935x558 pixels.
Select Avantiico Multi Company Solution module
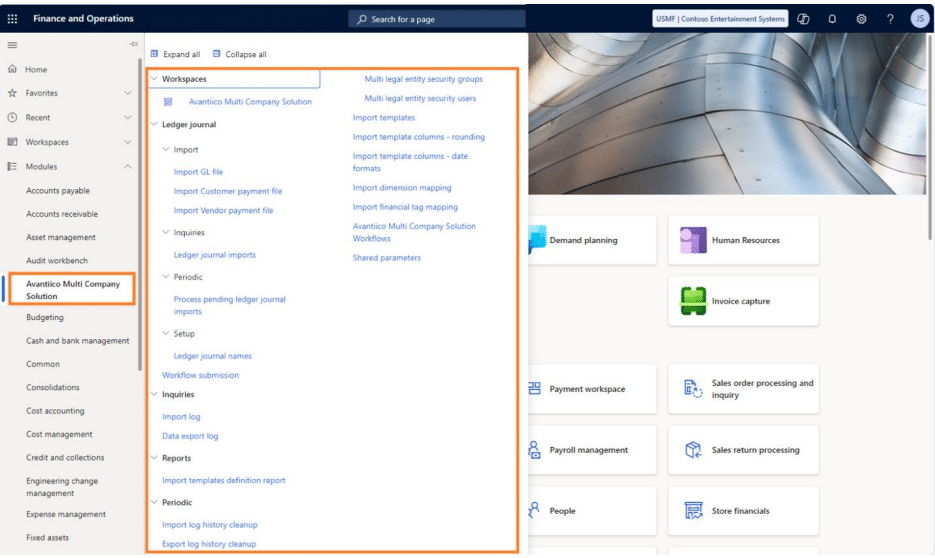73,290
